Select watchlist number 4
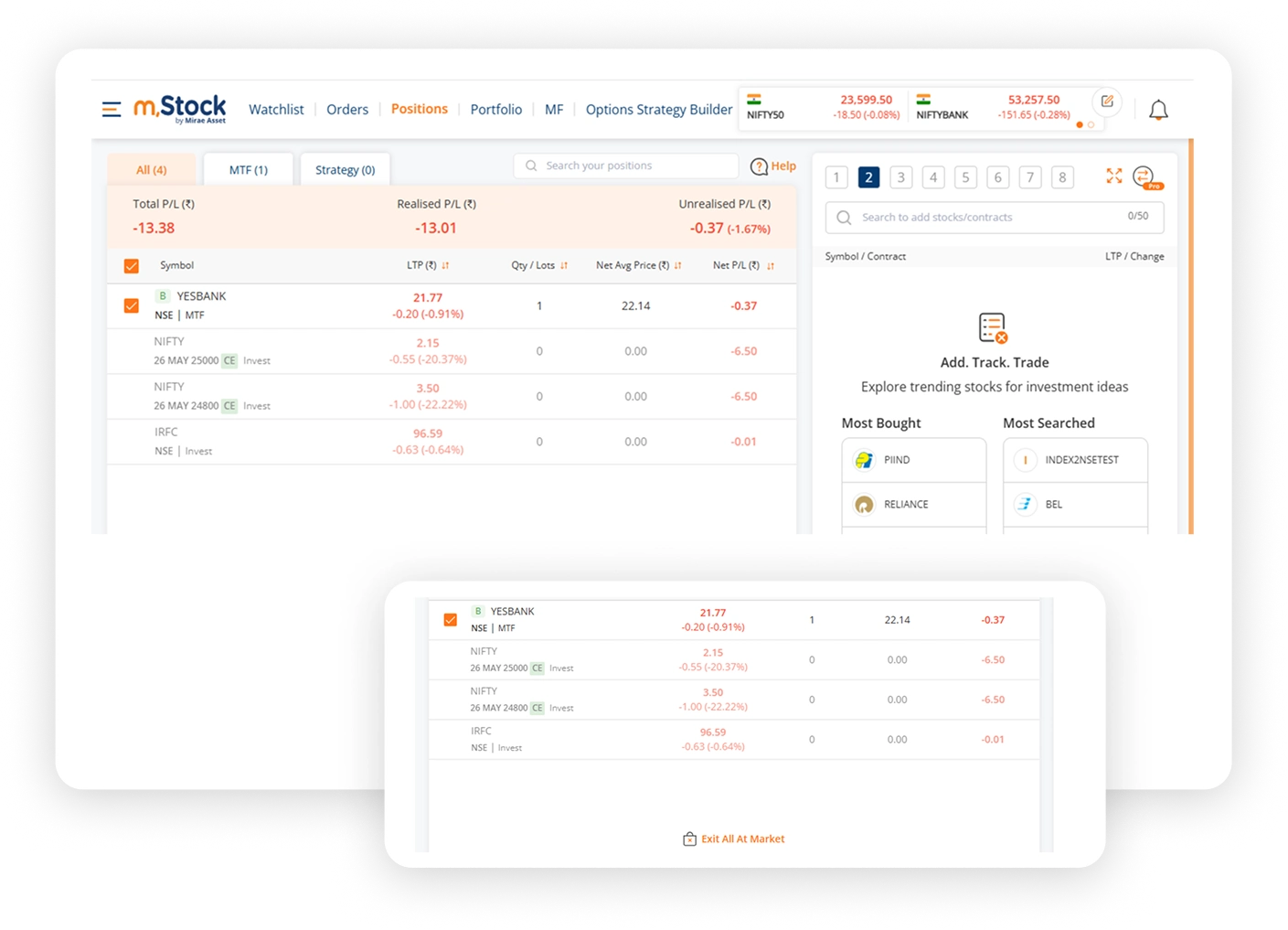 pyautogui.click(x=933, y=177)
